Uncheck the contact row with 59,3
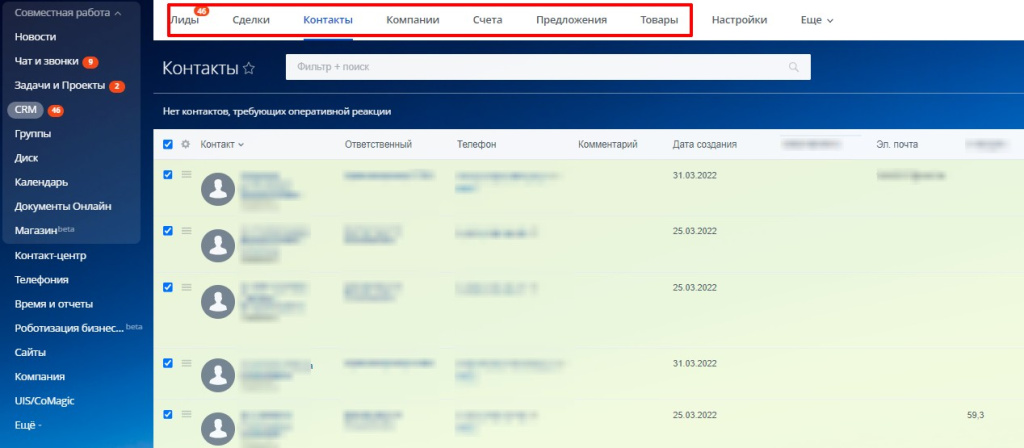This screenshot has height=448, width=1024. [x=168, y=414]
